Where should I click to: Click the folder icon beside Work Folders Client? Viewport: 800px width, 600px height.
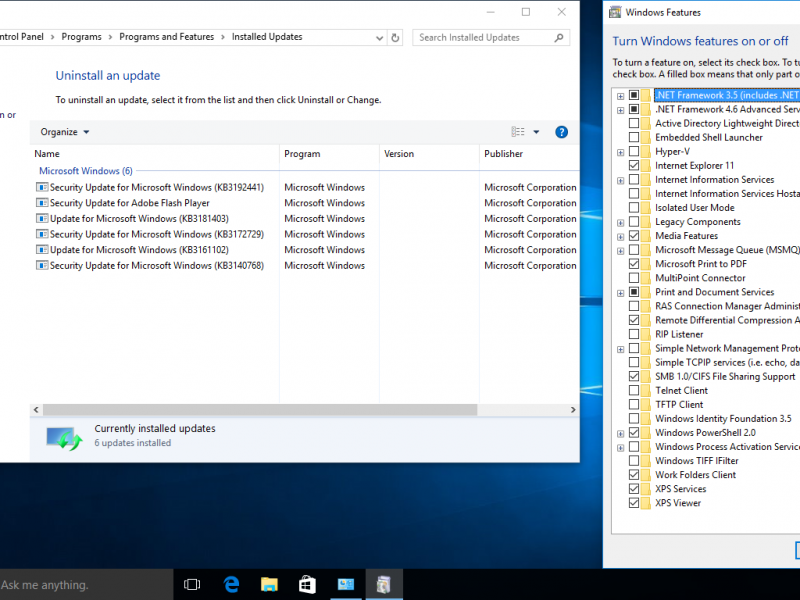pyautogui.click(x=645, y=475)
